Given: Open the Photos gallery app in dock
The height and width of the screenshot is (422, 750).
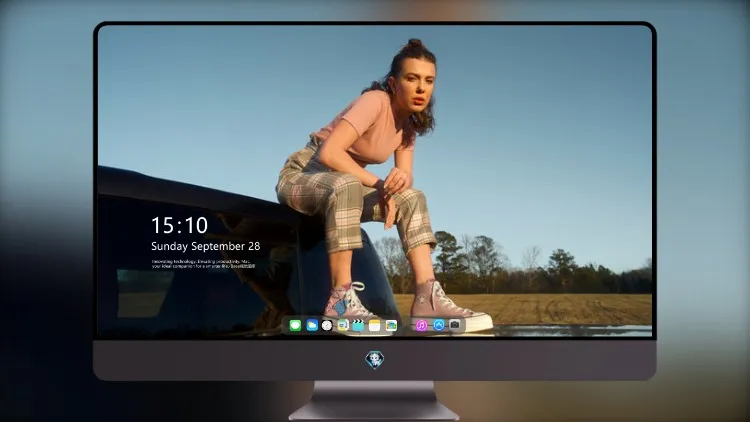Looking at the screenshot, I should click(391, 325).
